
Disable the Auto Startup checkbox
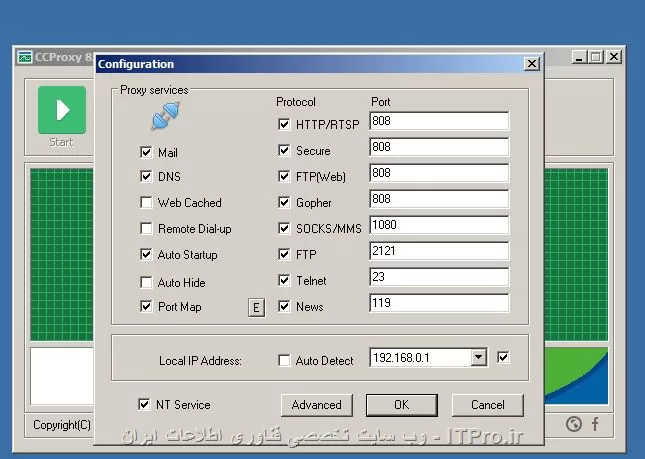click(146, 255)
